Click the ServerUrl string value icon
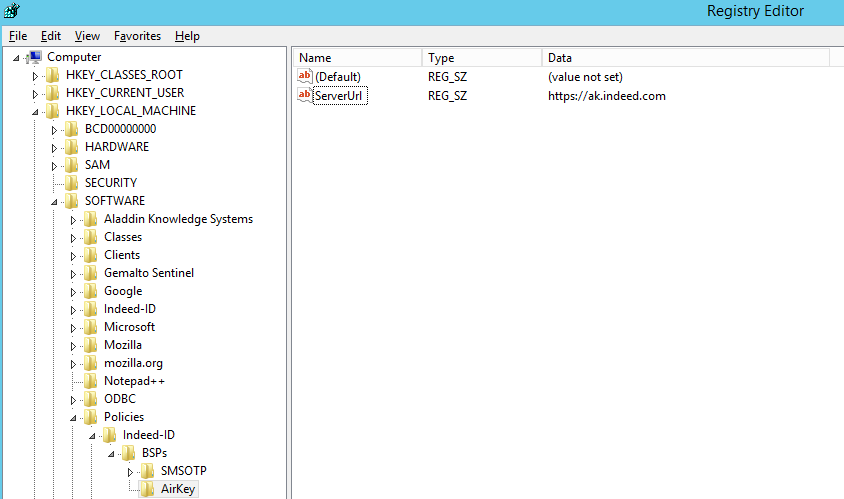Viewport: 844px width, 499px height. [305, 96]
